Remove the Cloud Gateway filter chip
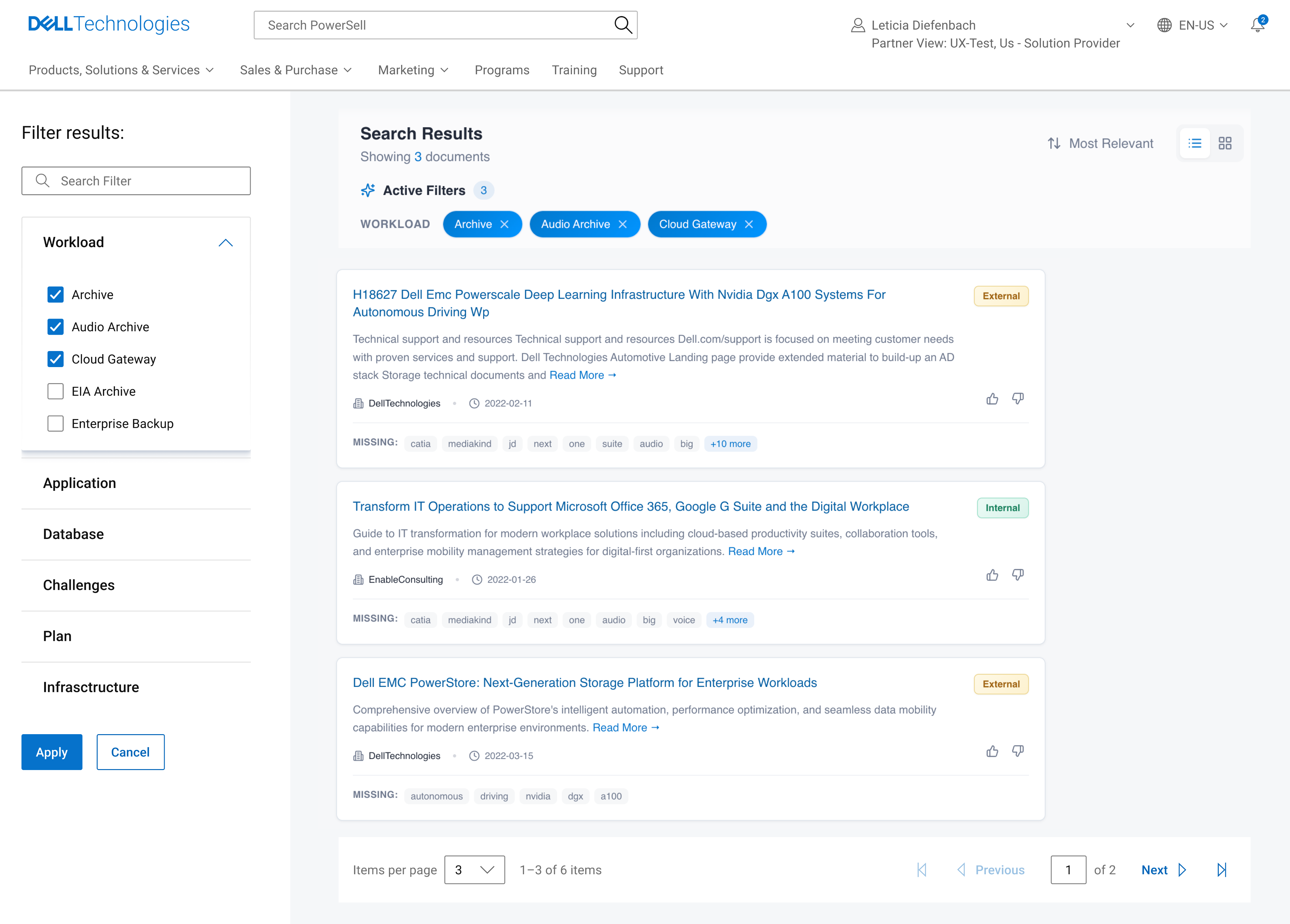Viewport: 1290px width, 924px height. tap(749, 224)
